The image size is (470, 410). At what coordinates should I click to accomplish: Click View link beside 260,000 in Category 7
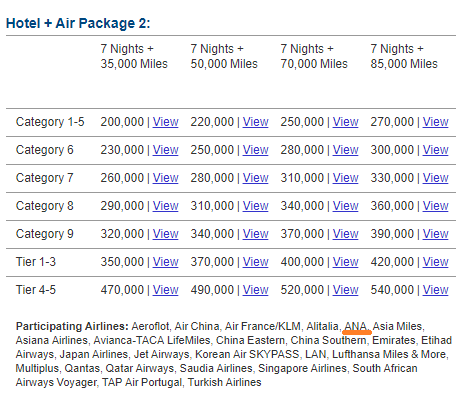point(165,178)
